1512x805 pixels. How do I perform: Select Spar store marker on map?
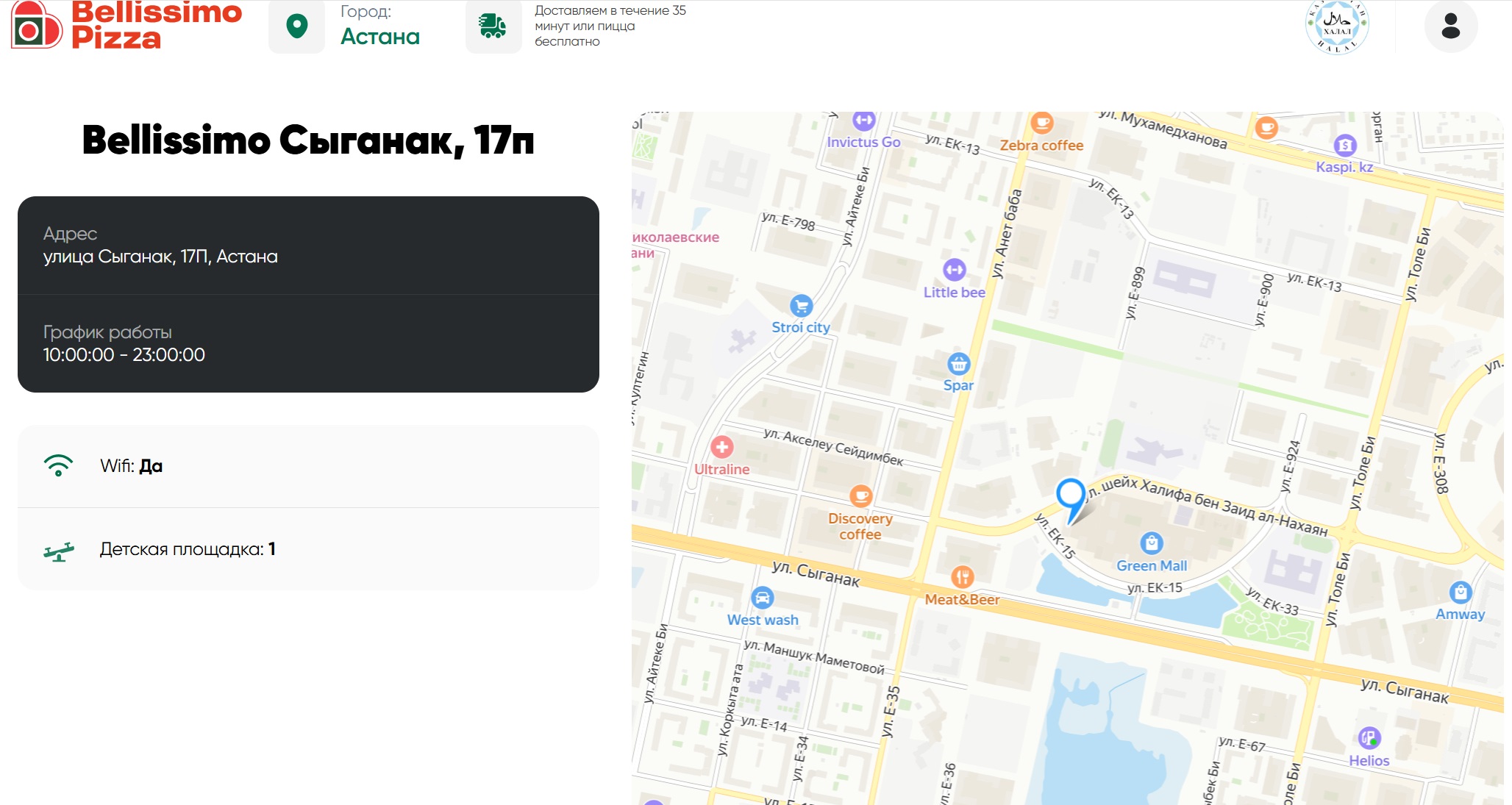tap(958, 363)
